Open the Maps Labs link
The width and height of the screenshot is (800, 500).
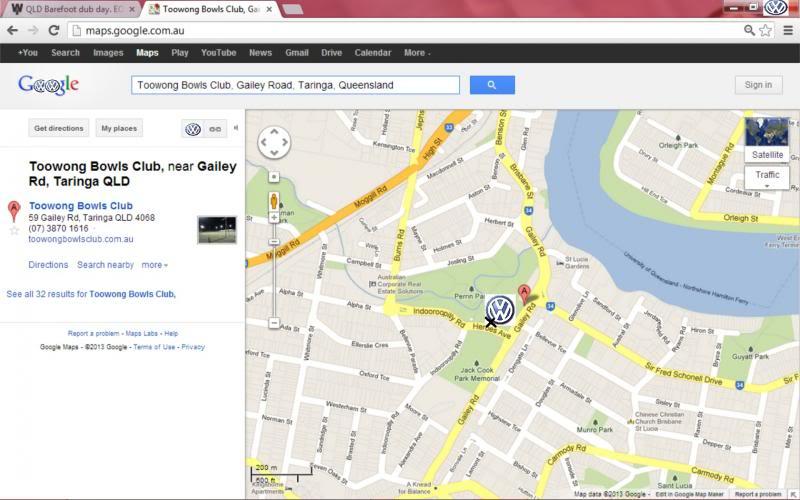tap(141, 333)
